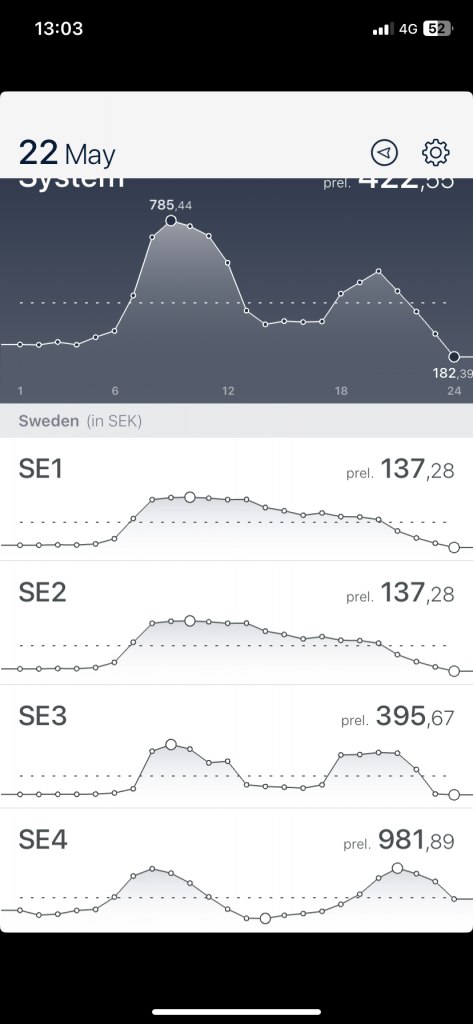Open the SE2 price area row

tap(236, 623)
